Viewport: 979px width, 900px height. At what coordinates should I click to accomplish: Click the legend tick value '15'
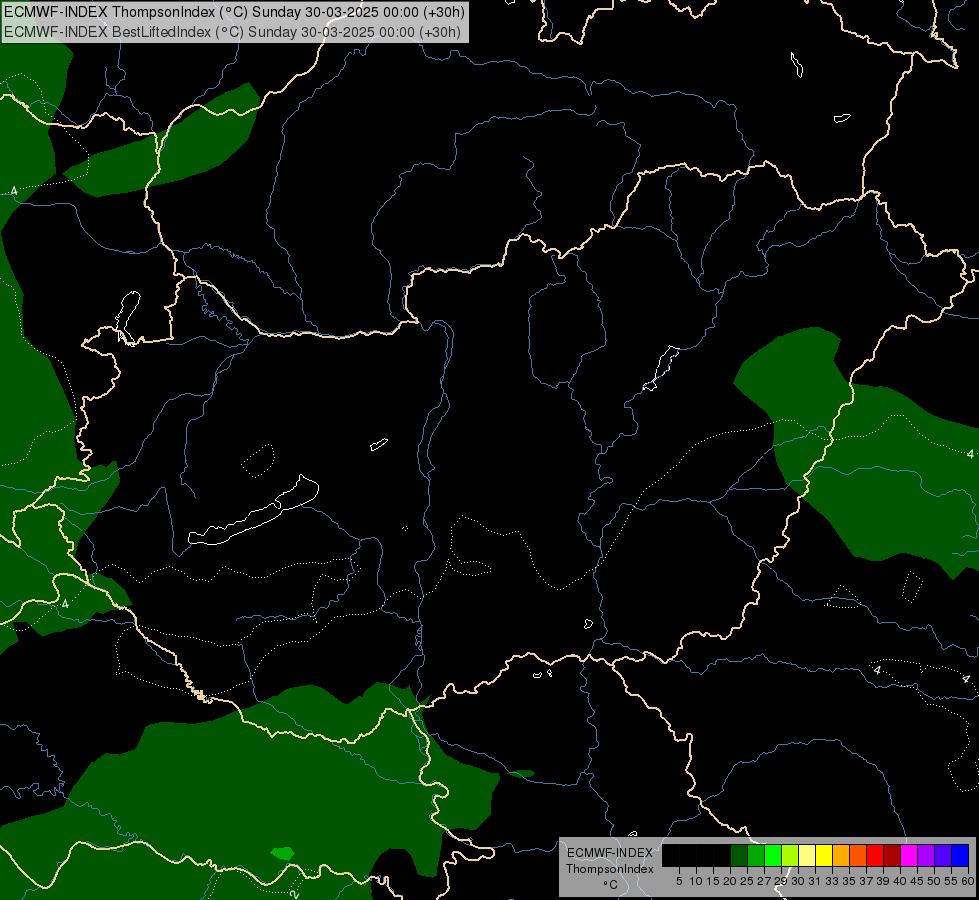pyautogui.click(x=713, y=881)
